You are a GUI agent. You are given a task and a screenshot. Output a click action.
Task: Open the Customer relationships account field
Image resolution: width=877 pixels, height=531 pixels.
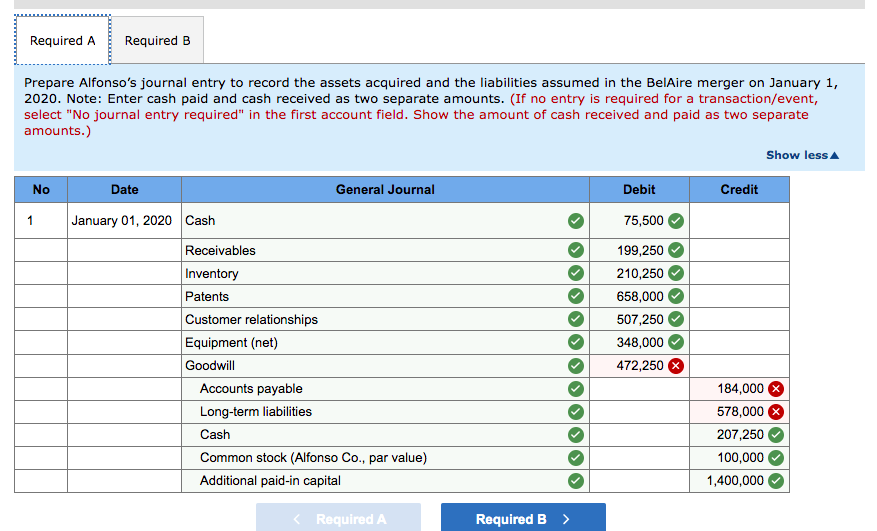coord(385,319)
